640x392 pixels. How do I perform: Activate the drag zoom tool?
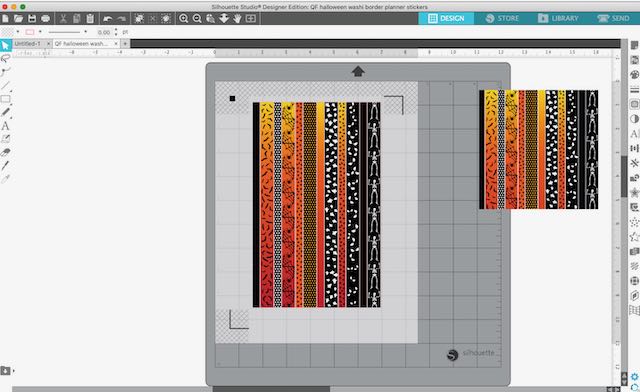coord(211,18)
